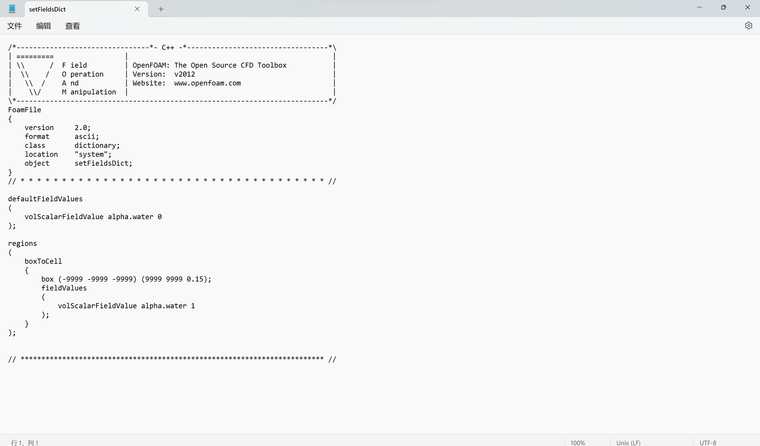
Task: Click the 100% zoom level in status bar
Action: coord(578,442)
